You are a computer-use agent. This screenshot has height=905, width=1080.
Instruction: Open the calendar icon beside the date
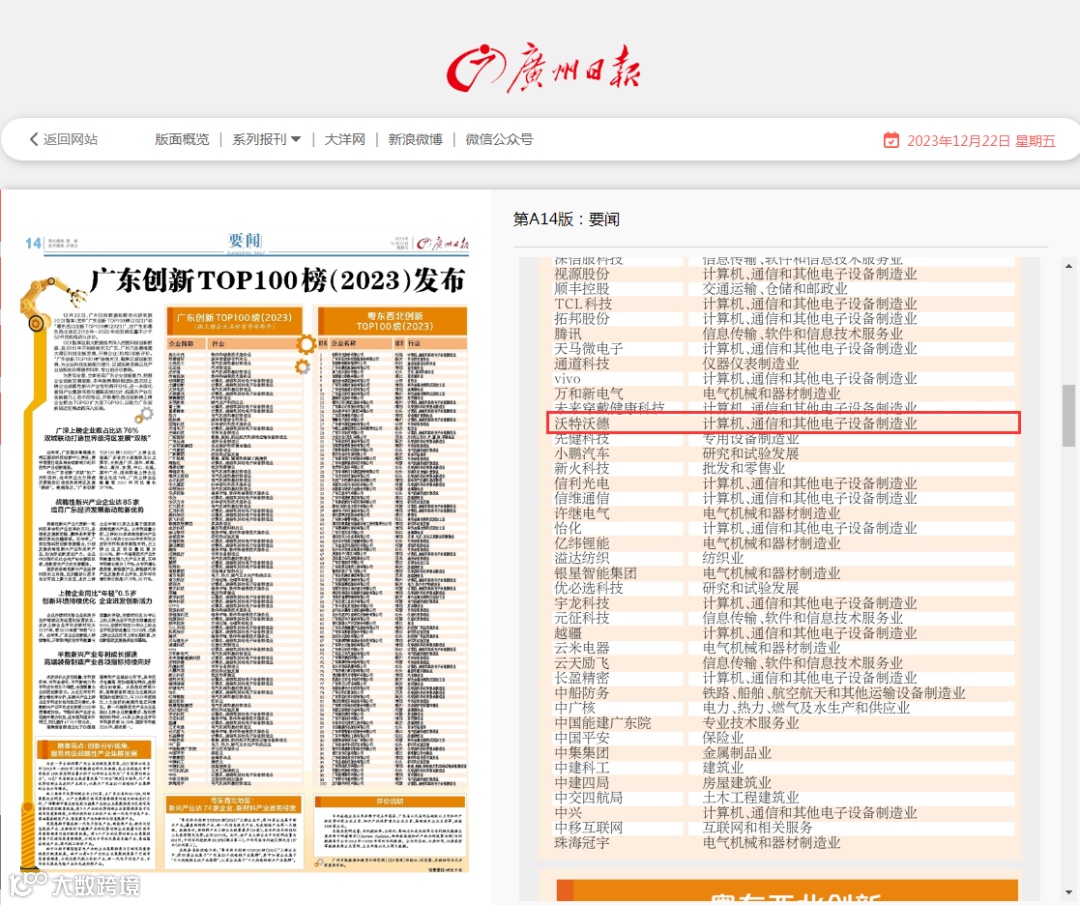pyautogui.click(x=891, y=140)
